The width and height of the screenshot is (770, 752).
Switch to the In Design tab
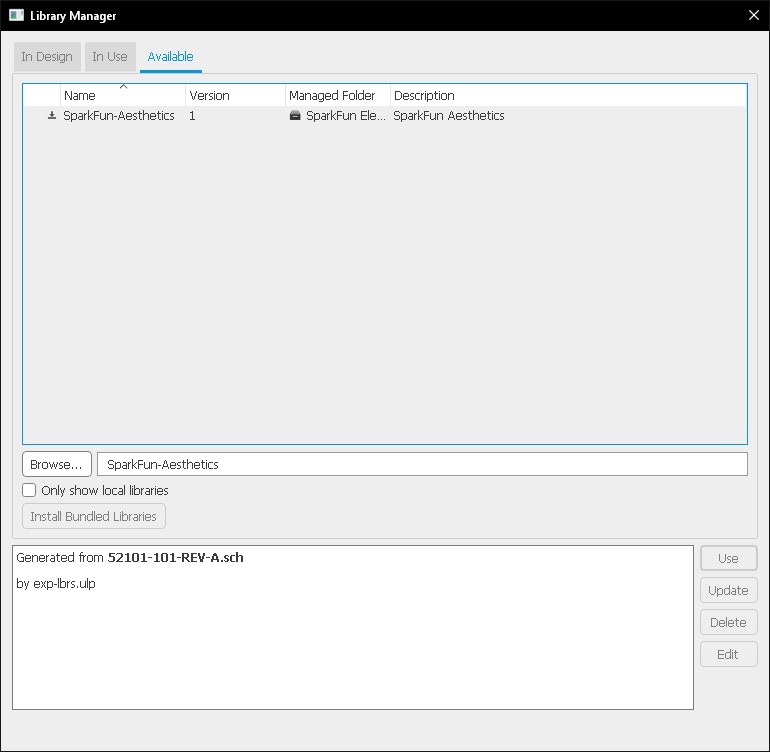pyautogui.click(x=47, y=57)
